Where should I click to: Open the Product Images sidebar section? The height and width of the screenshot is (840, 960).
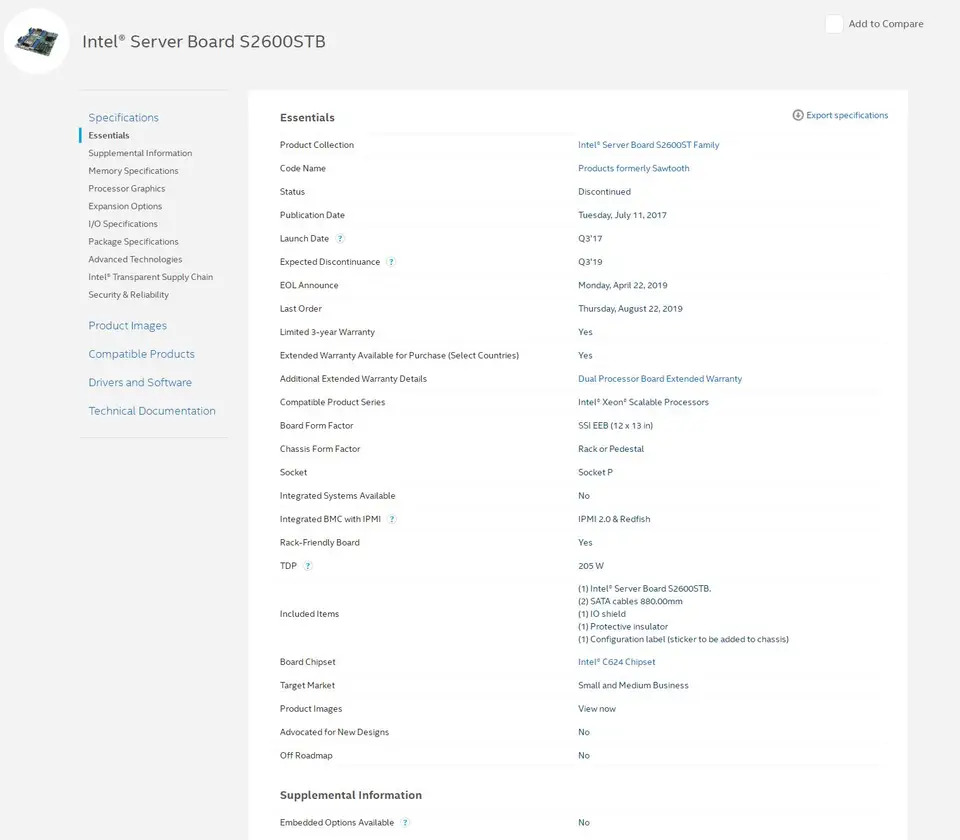click(127, 326)
